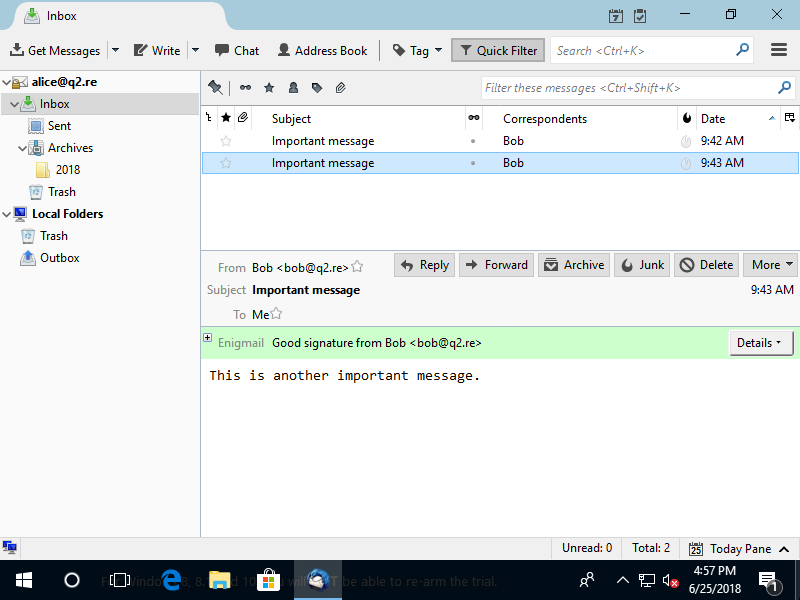
Task: Open the tasks icon in tab bar
Action: tap(640, 16)
